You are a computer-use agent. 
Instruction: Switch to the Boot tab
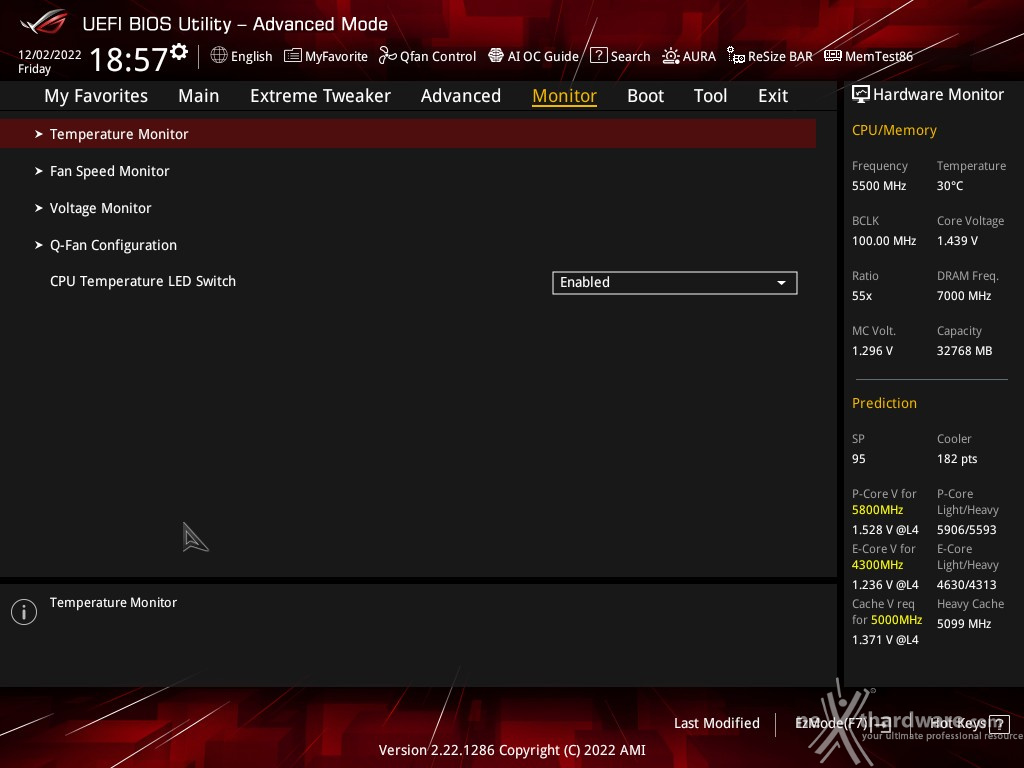(x=645, y=96)
